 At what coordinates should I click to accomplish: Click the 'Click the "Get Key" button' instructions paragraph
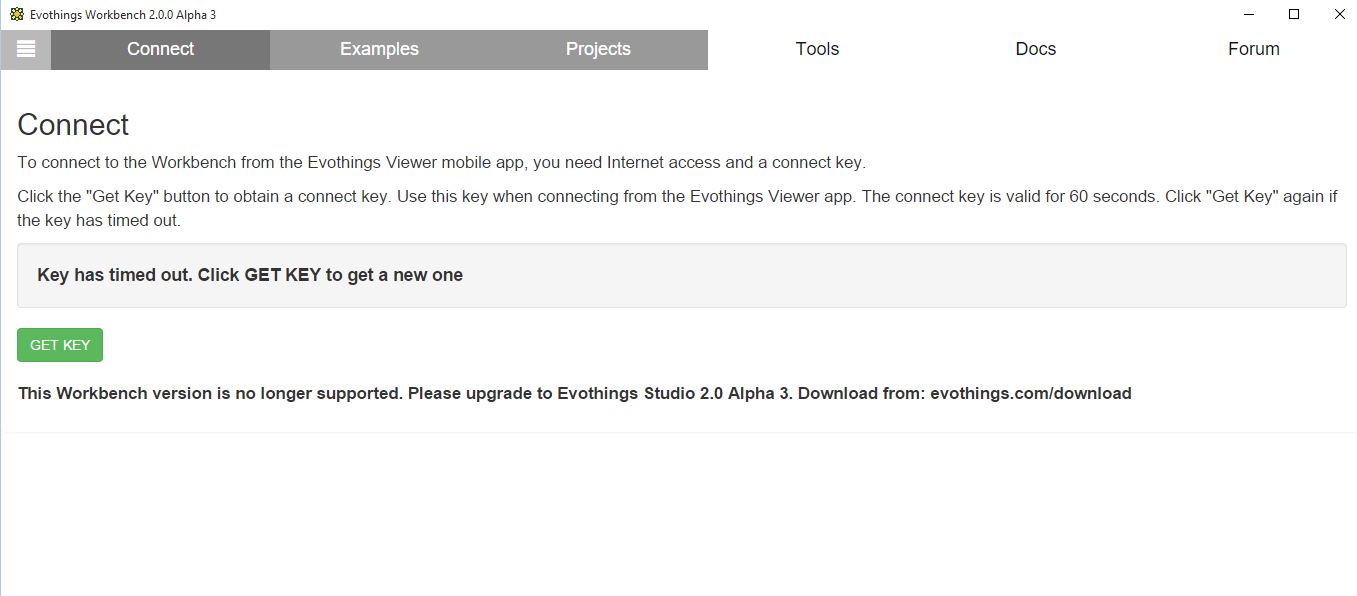677,208
